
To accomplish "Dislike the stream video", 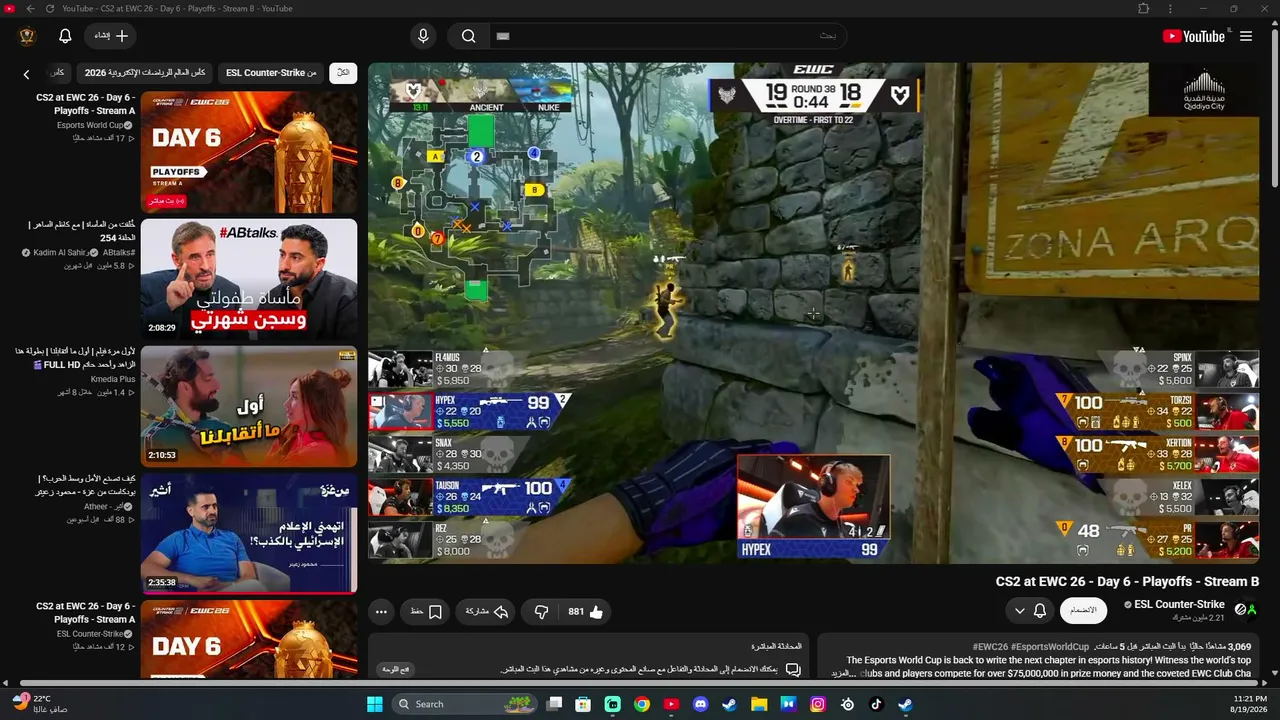I will (541, 612).
